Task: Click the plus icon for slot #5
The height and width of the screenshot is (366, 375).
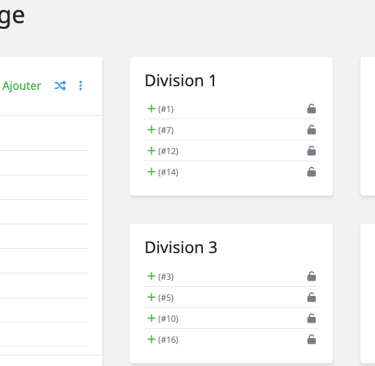Action: 151,297
